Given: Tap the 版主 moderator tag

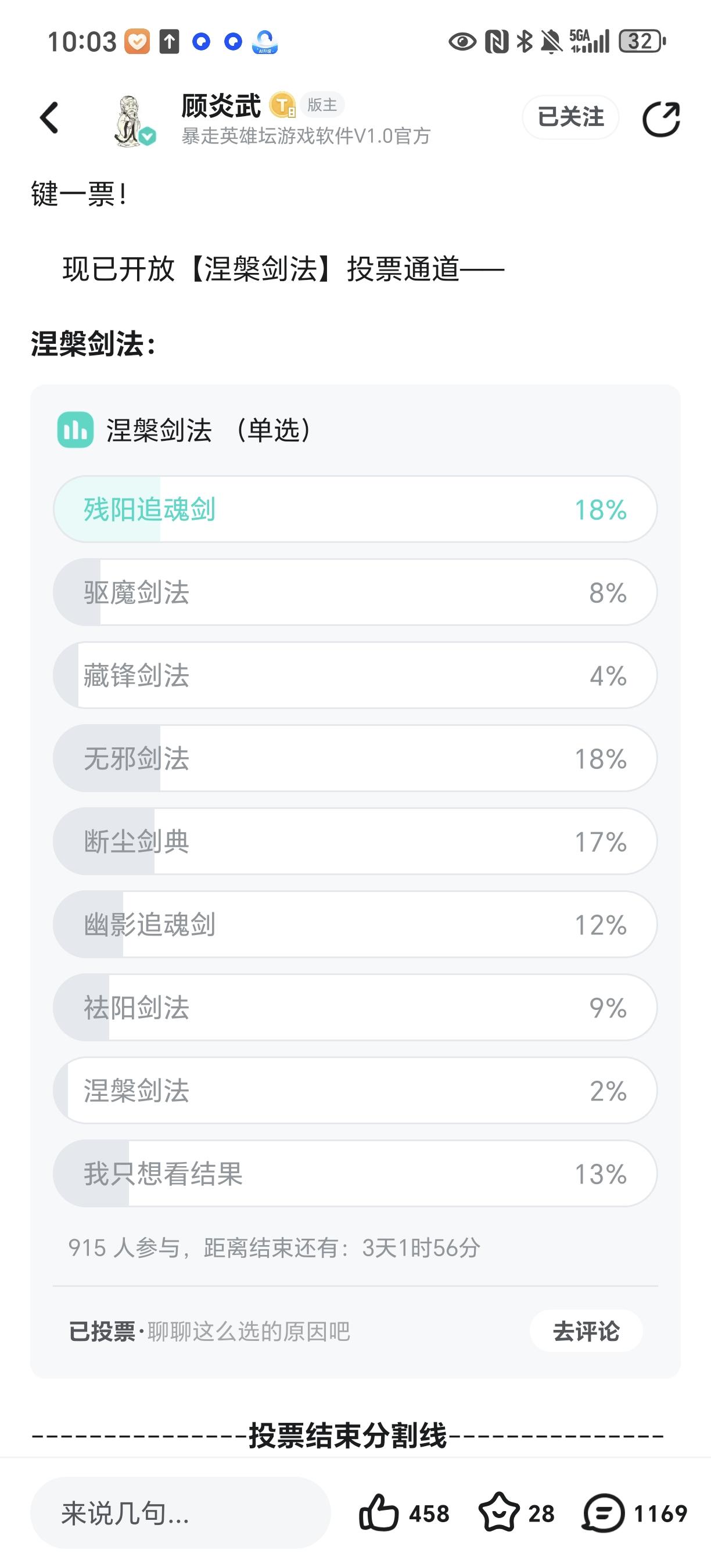Looking at the screenshot, I should [x=322, y=105].
